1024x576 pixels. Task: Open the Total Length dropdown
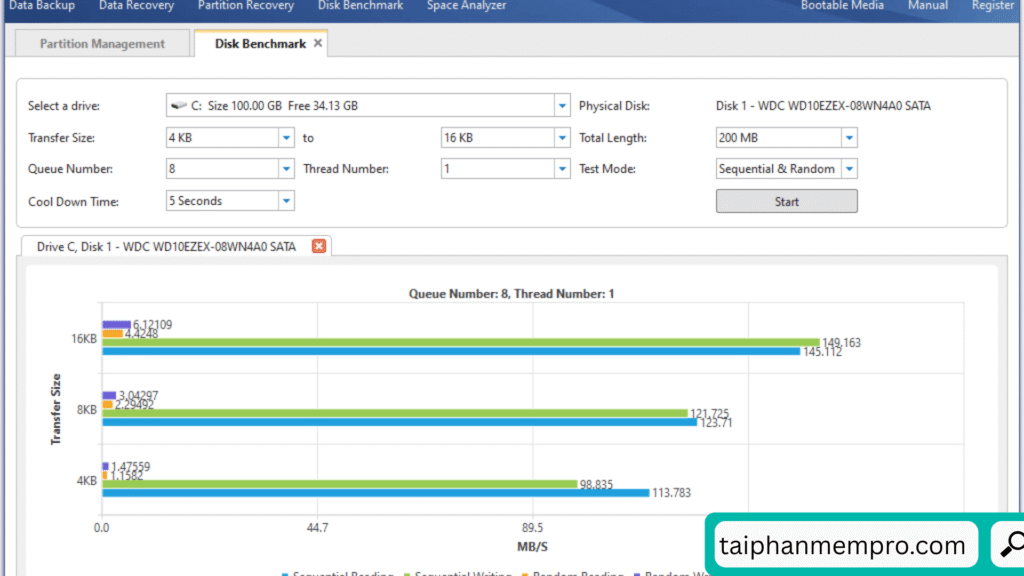pyautogui.click(x=849, y=138)
